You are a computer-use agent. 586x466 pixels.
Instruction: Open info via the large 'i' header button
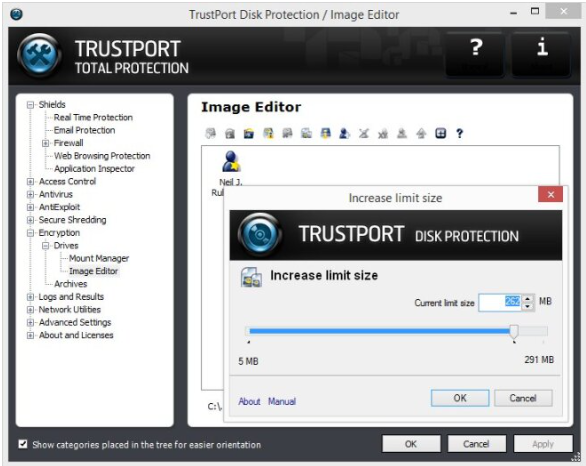542,55
